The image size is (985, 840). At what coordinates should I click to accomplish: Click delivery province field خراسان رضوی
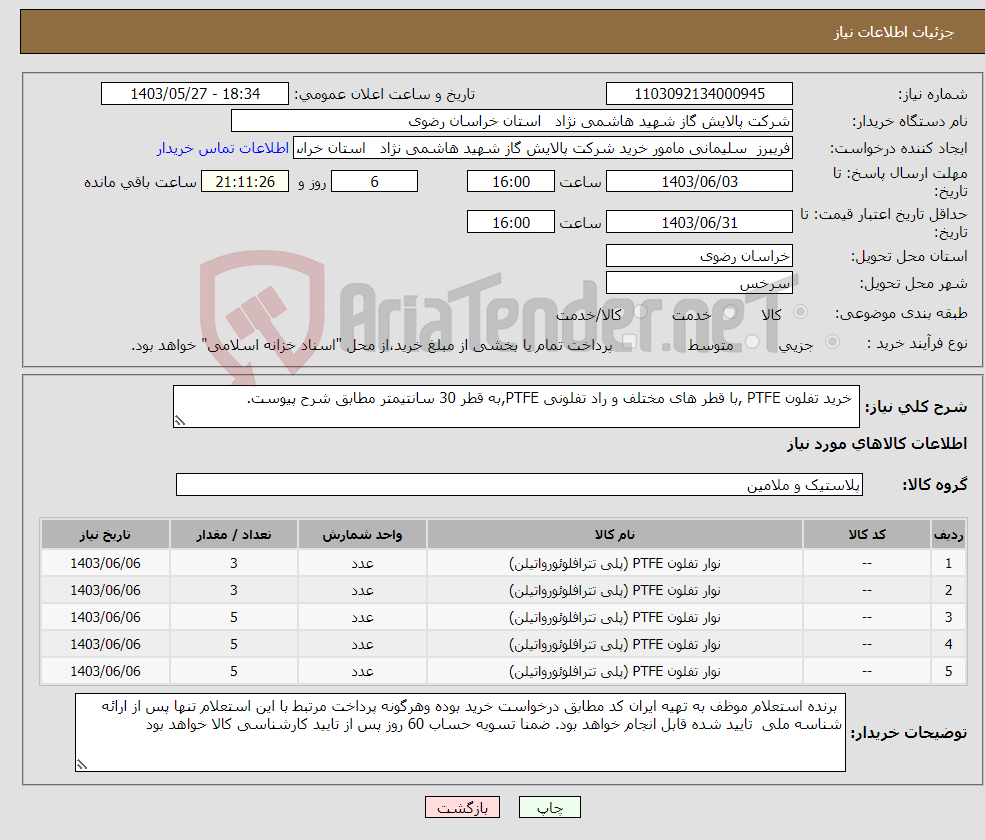coord(699,256)
